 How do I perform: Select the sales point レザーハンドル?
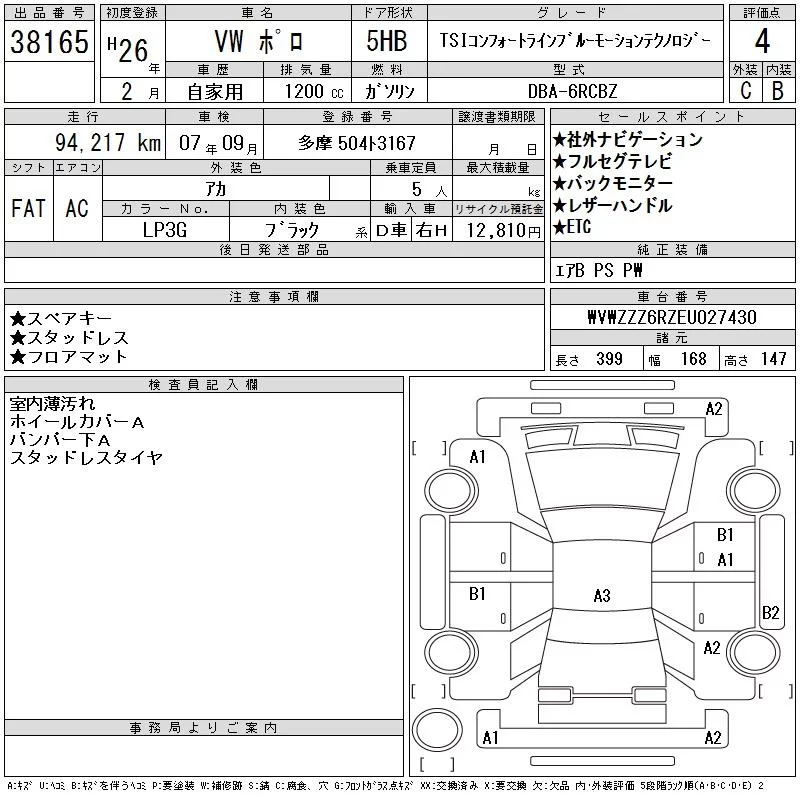tap(612, 206)
